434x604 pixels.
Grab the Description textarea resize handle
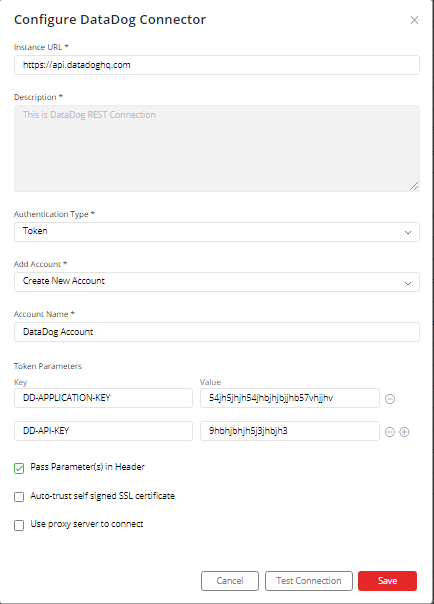(x=414, y=186)
